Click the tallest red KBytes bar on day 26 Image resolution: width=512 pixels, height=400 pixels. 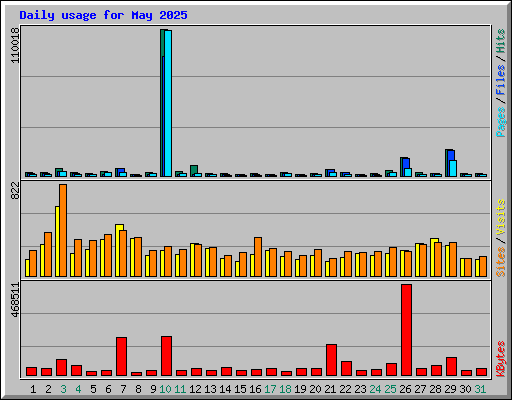[x=406, y=330]
